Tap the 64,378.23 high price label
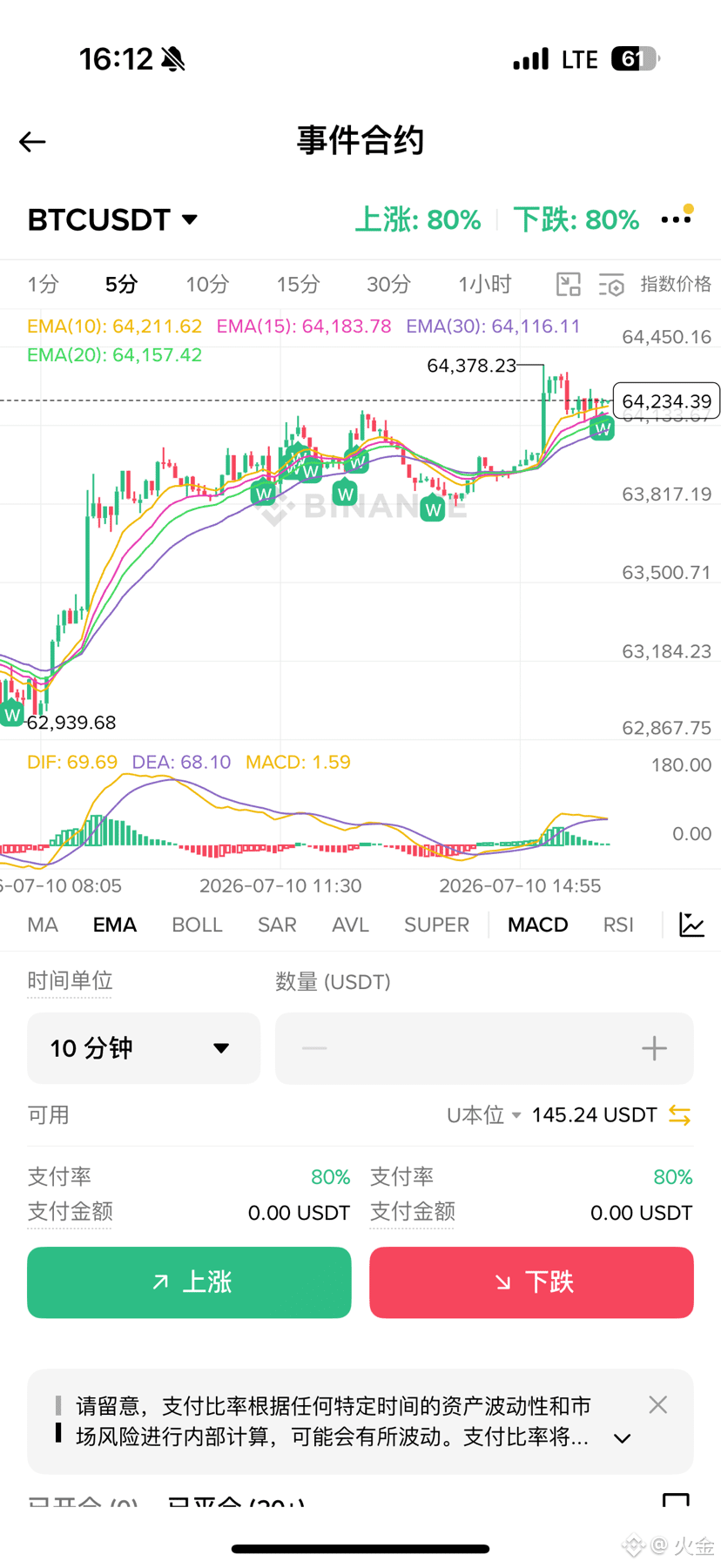This screenshot has width=721, height=1568. [471, 366]
